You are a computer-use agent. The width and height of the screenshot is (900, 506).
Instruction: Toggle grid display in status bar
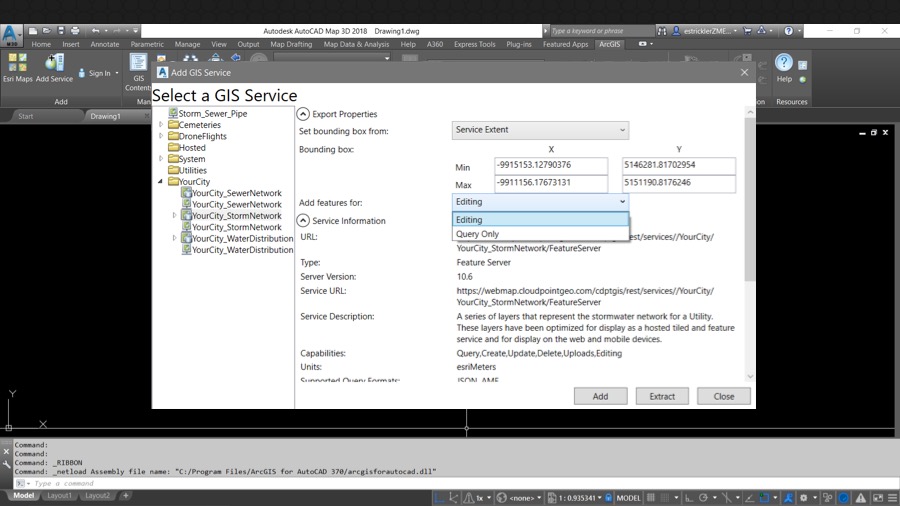tap(650, 498)
